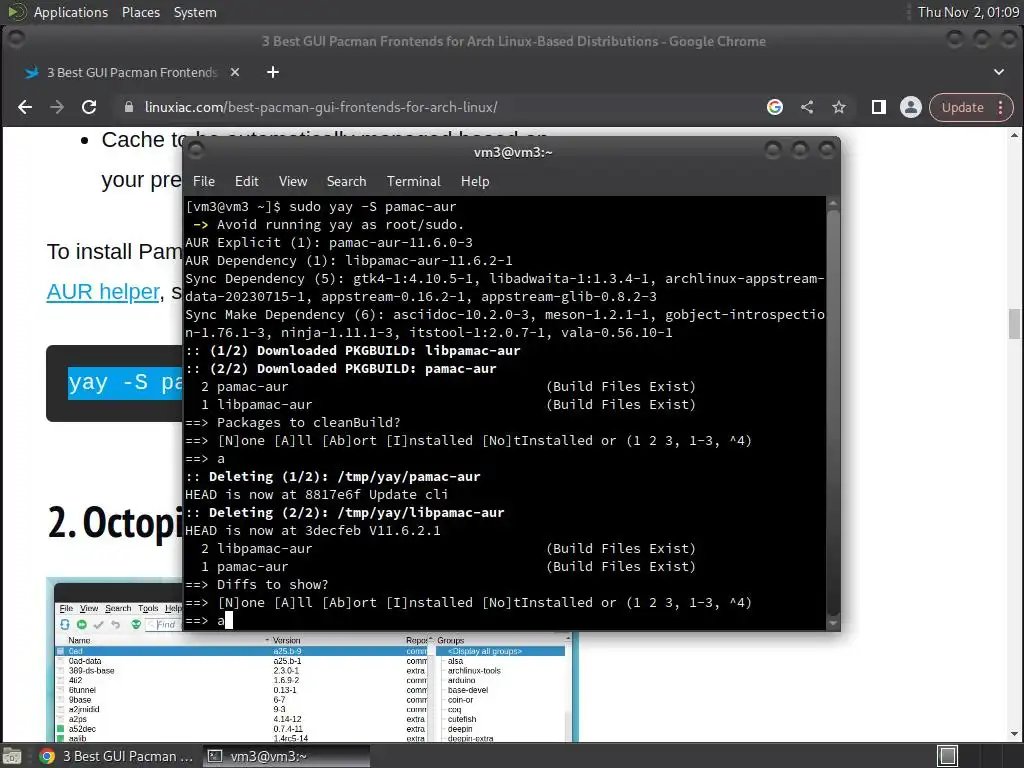This screenshot has width=1024, height=768.
Task: Open the terminal File menu
Action: point(204,181)
